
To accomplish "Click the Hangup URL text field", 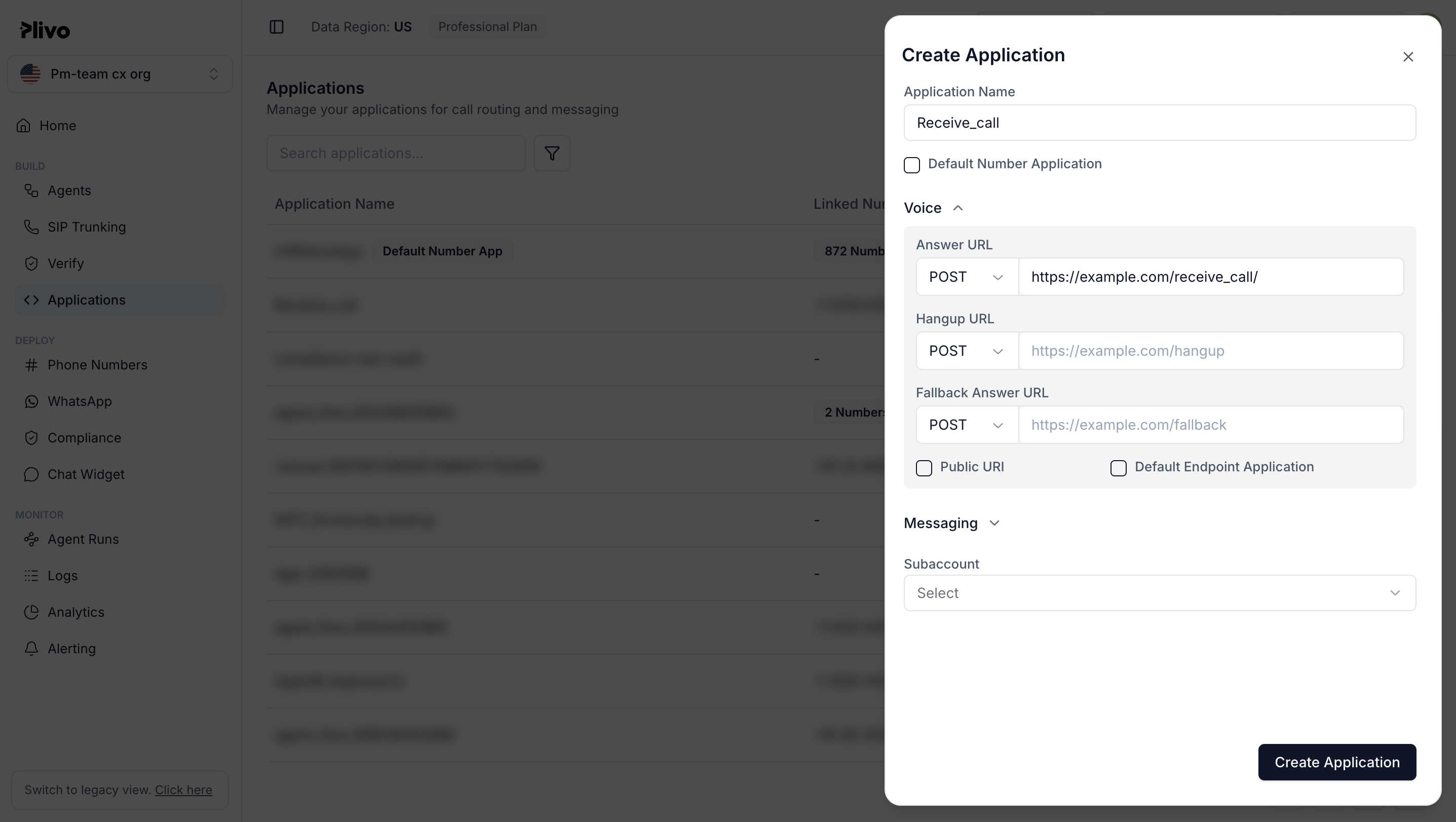I will tap(1211, 351).
